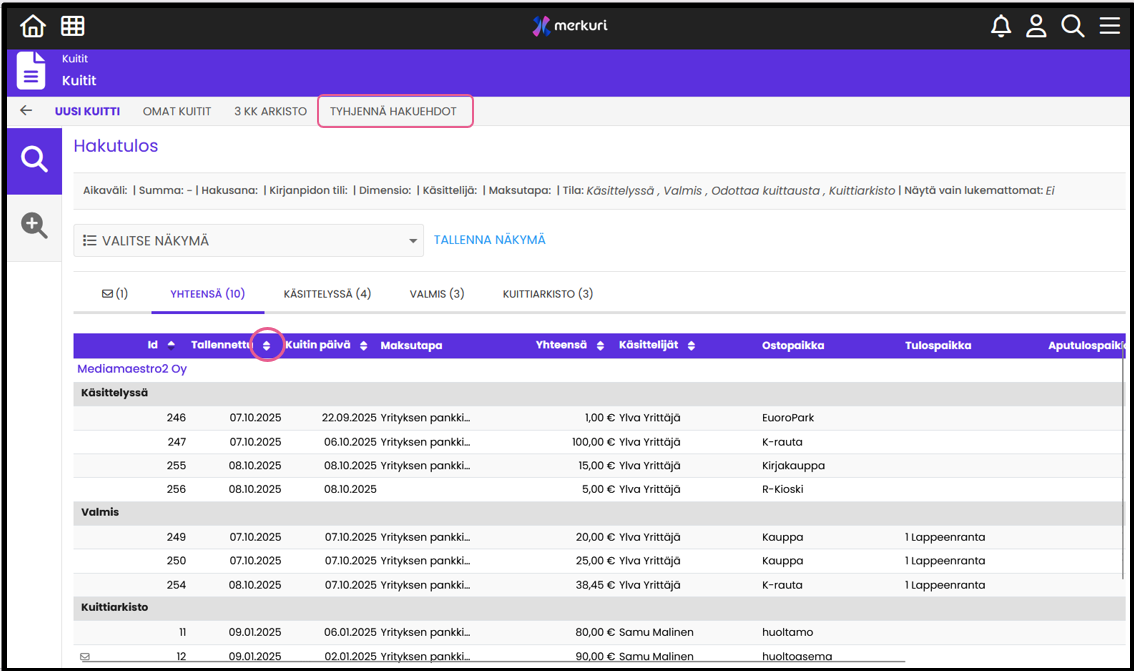The width and height of the screenshot is (1134, 671).
Task: Click the home icon in top bar
Action: click(x=33, y=26)
